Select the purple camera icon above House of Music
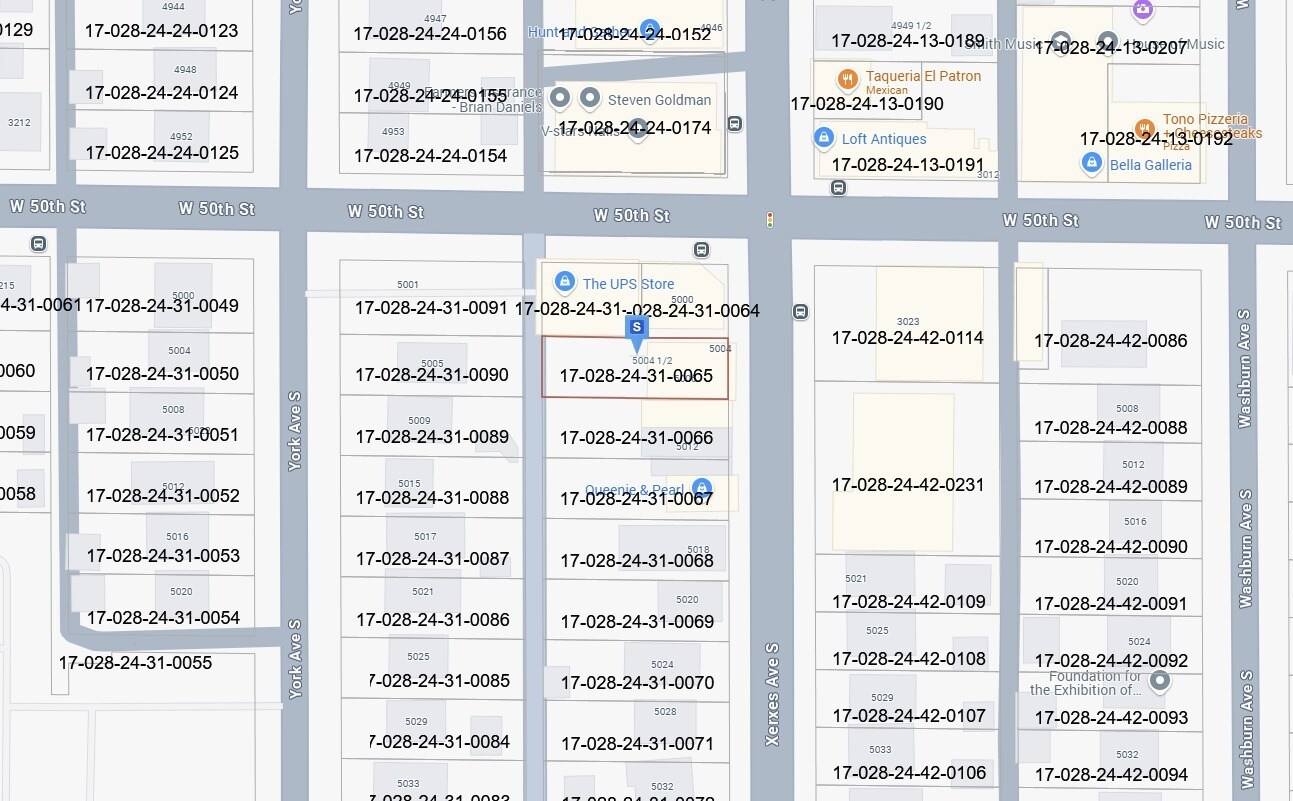The height and width of the screenshot is (801, 1293). click(1143, 9)
